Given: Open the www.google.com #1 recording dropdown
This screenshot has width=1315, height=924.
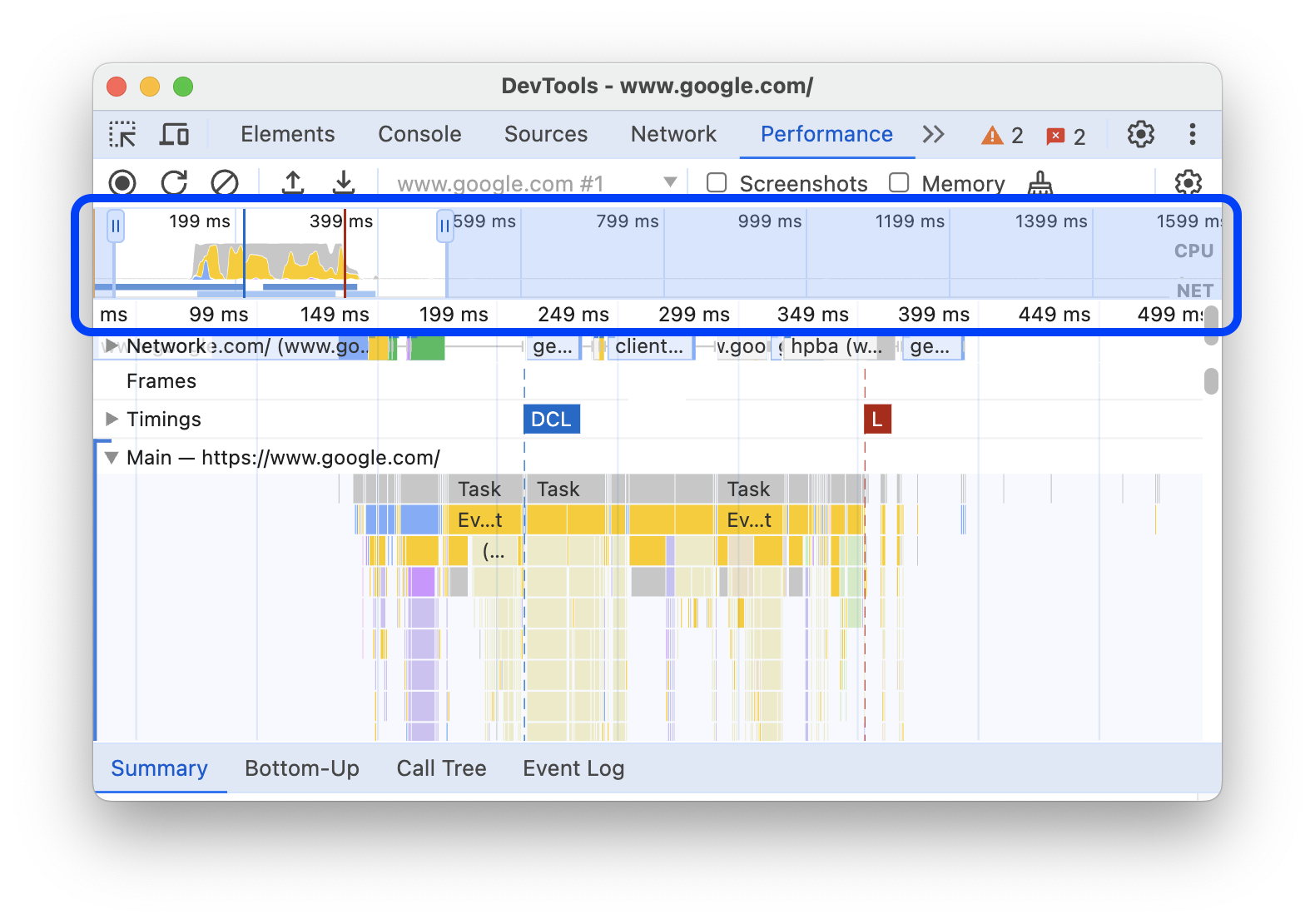Looking at the screenshot, I should tap(670, 182).
